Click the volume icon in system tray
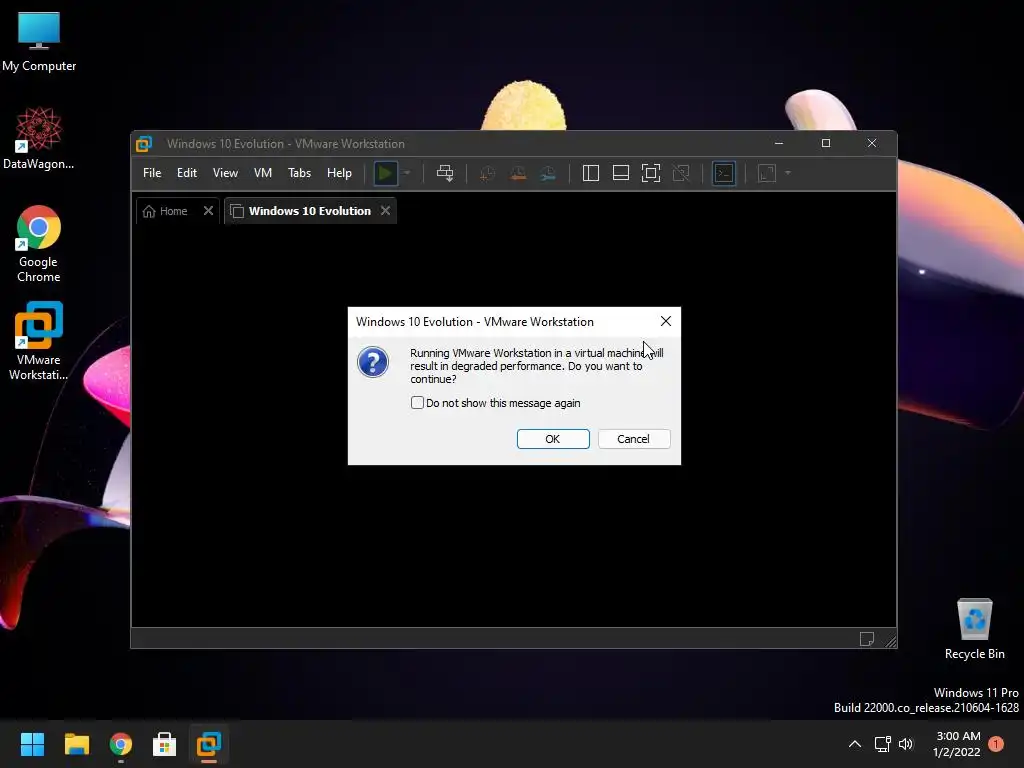Viewport: 1024px width, 768px height. click(906, 744)
